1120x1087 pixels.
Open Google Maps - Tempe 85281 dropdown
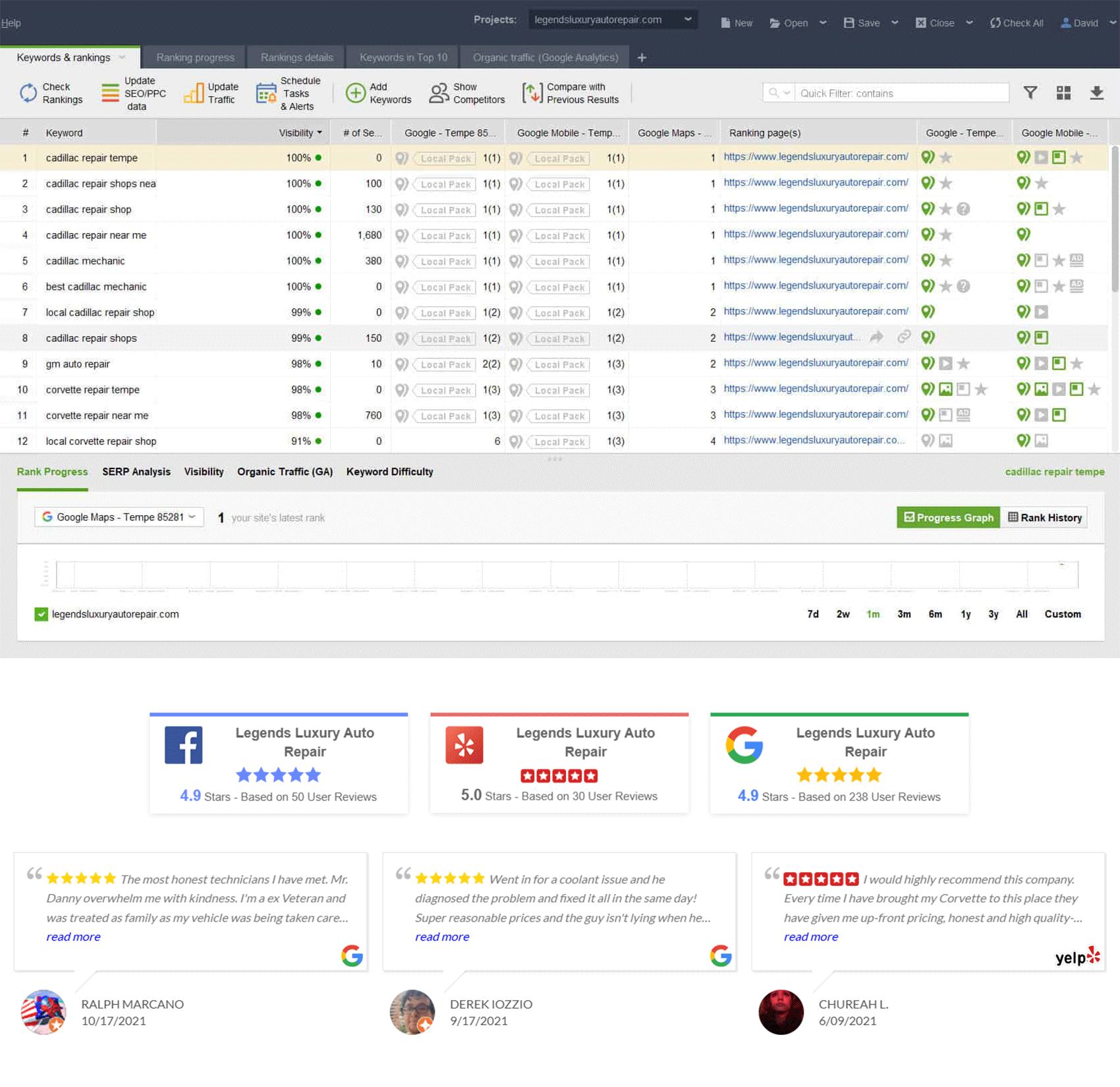point(119,517)
